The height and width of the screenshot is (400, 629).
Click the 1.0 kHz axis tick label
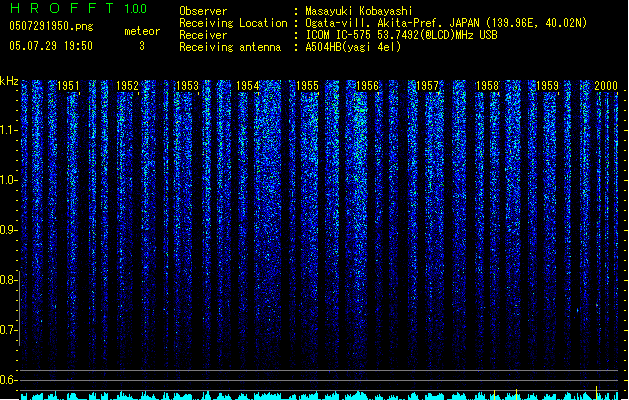pos(9,180)
